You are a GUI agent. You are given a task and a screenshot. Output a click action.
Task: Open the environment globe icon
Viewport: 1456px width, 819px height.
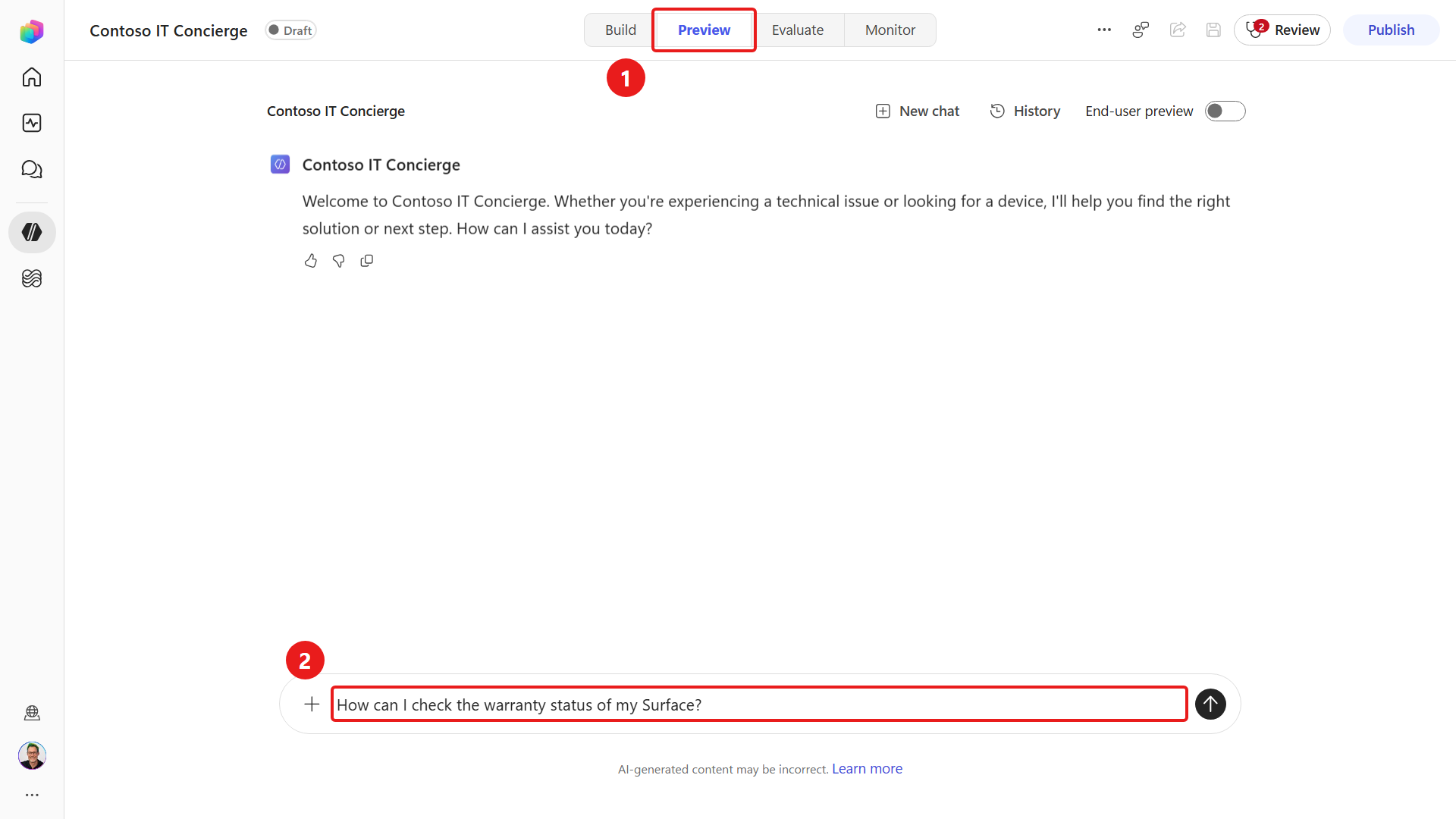(x=32, y=713)
